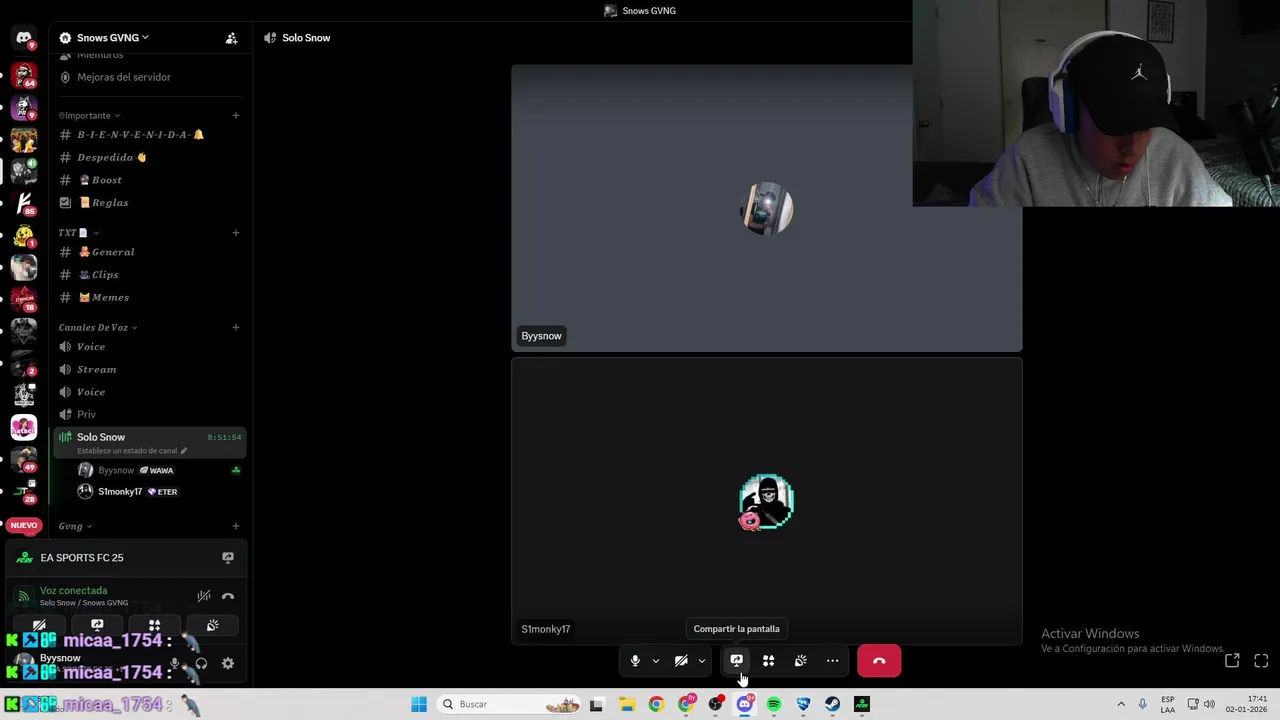
Task: Select the Solo Snow voice channel
Action: 148,443
